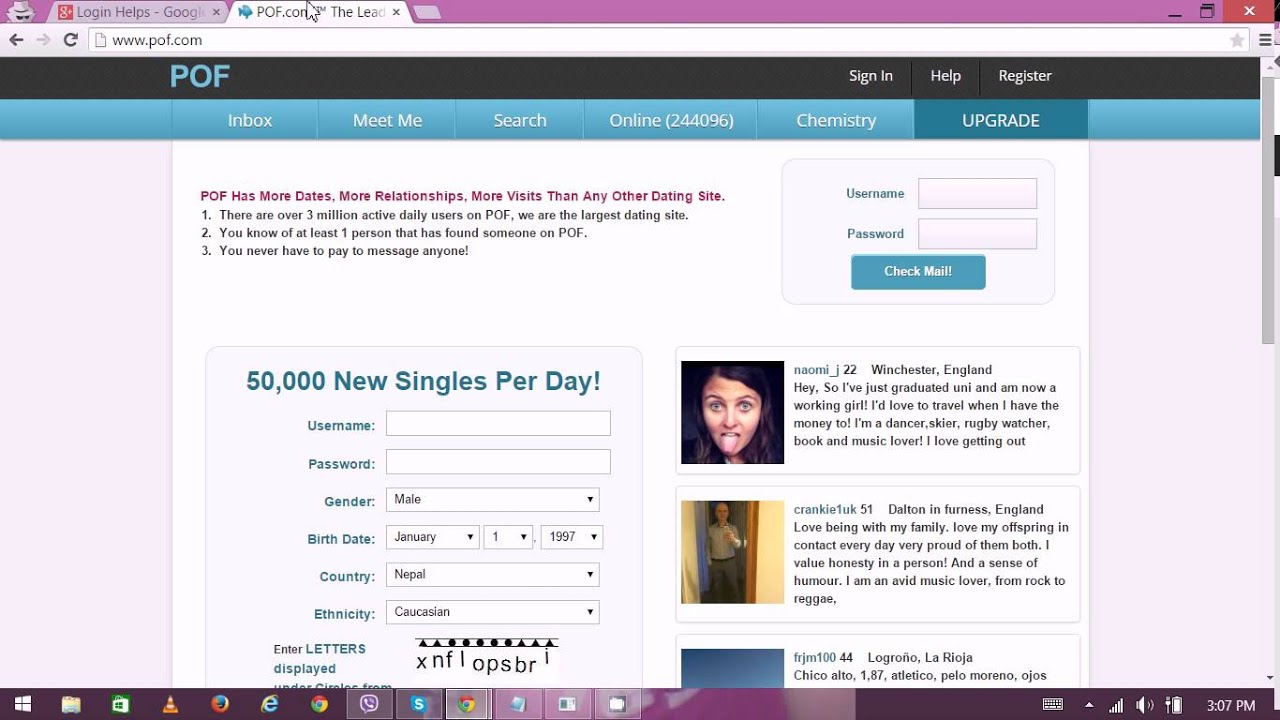Open File Explorer from taskbar
1280x720 pixels.
tap(71, 704)
